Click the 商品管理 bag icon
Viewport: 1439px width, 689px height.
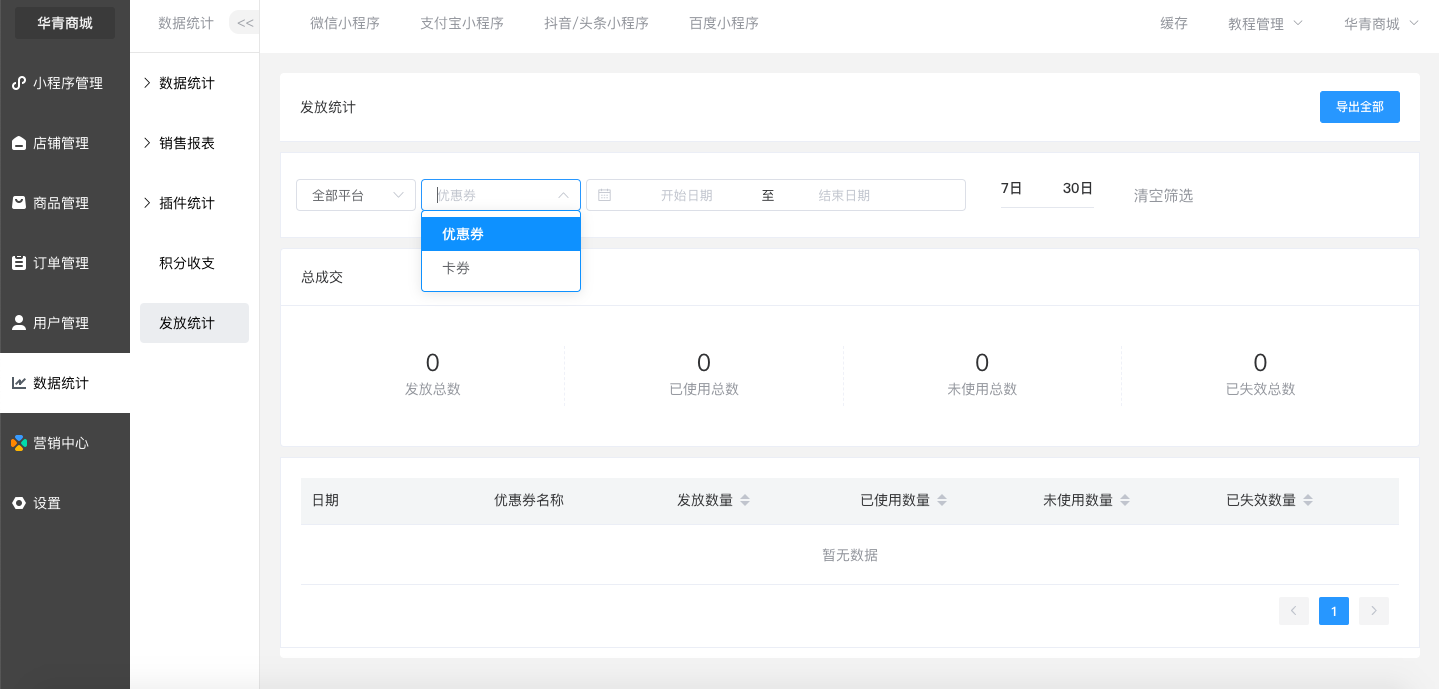click(19, 203)
